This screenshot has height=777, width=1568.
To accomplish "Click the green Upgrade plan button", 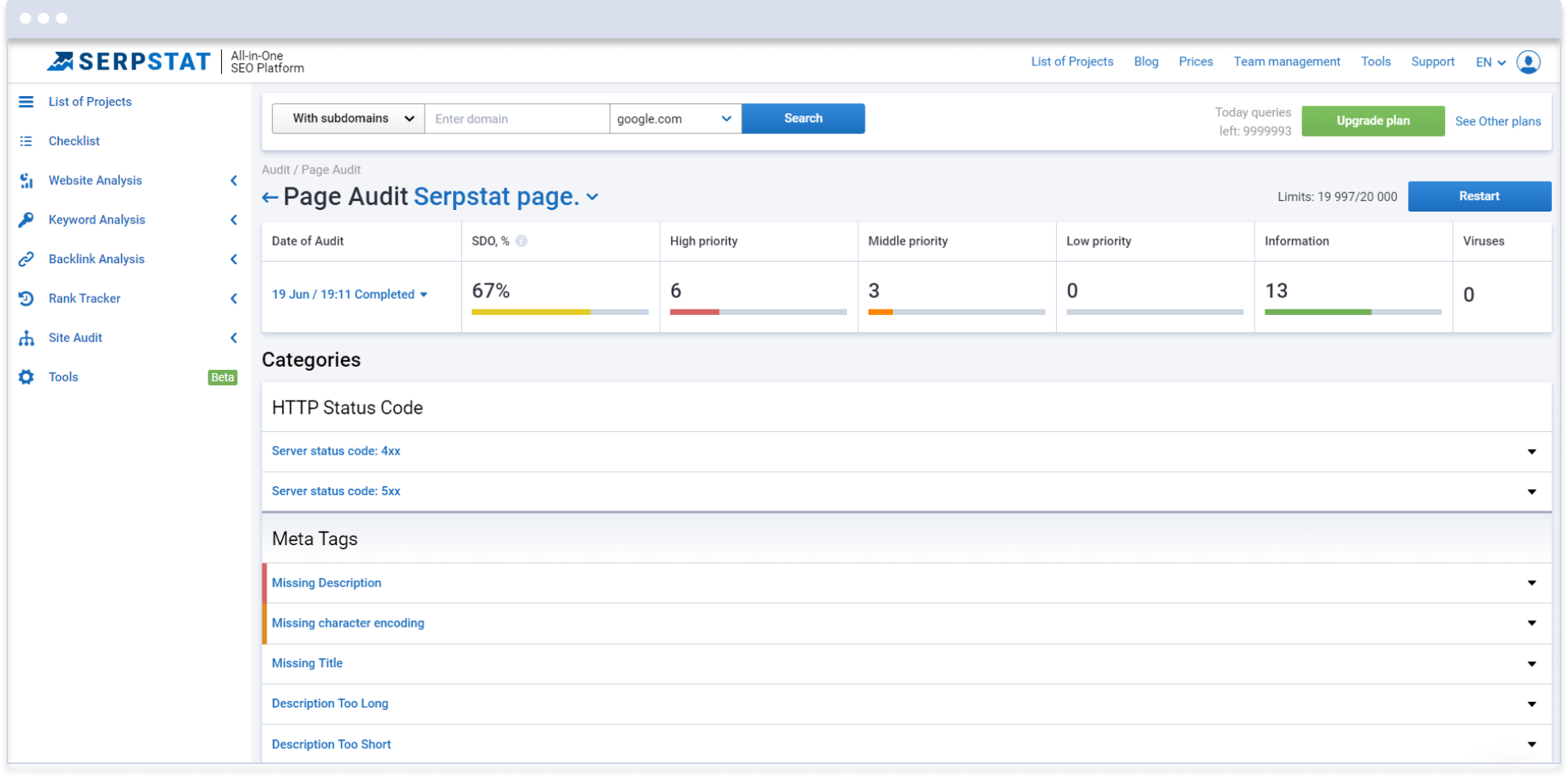I will 1373,121.
